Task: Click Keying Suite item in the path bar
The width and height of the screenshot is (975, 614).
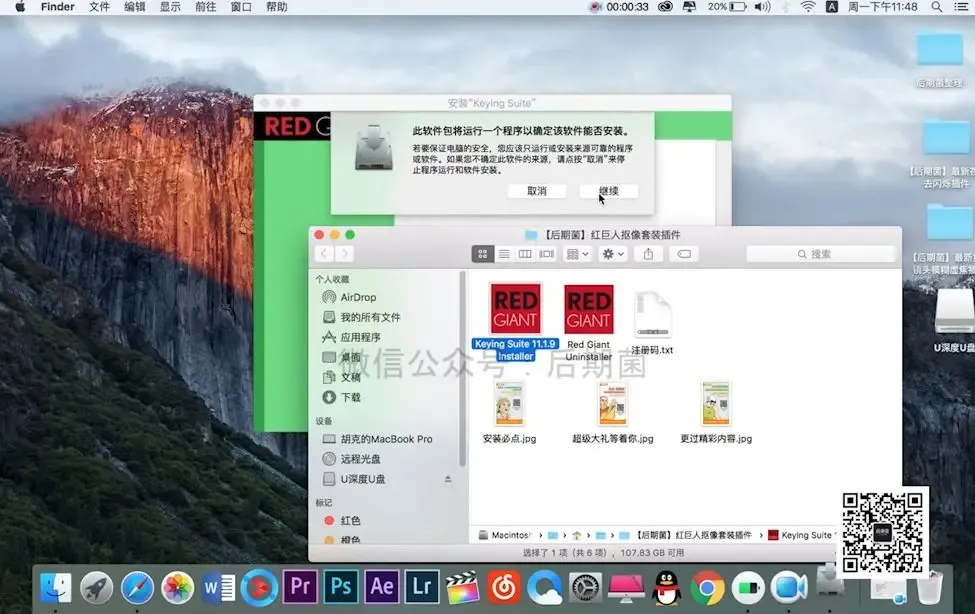Action: coord(801,535)
